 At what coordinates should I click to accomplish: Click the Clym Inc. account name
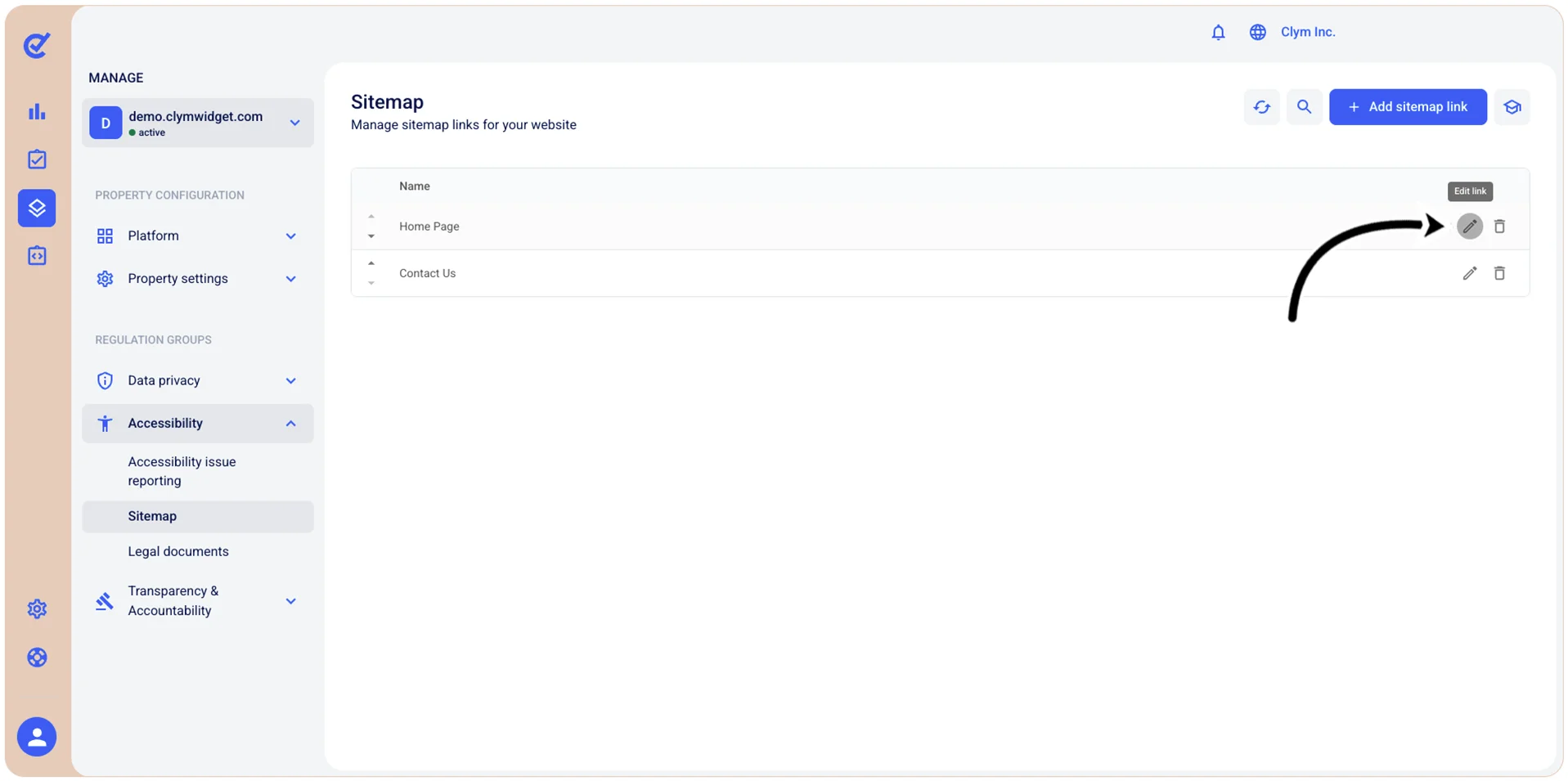coord(1307,32)
